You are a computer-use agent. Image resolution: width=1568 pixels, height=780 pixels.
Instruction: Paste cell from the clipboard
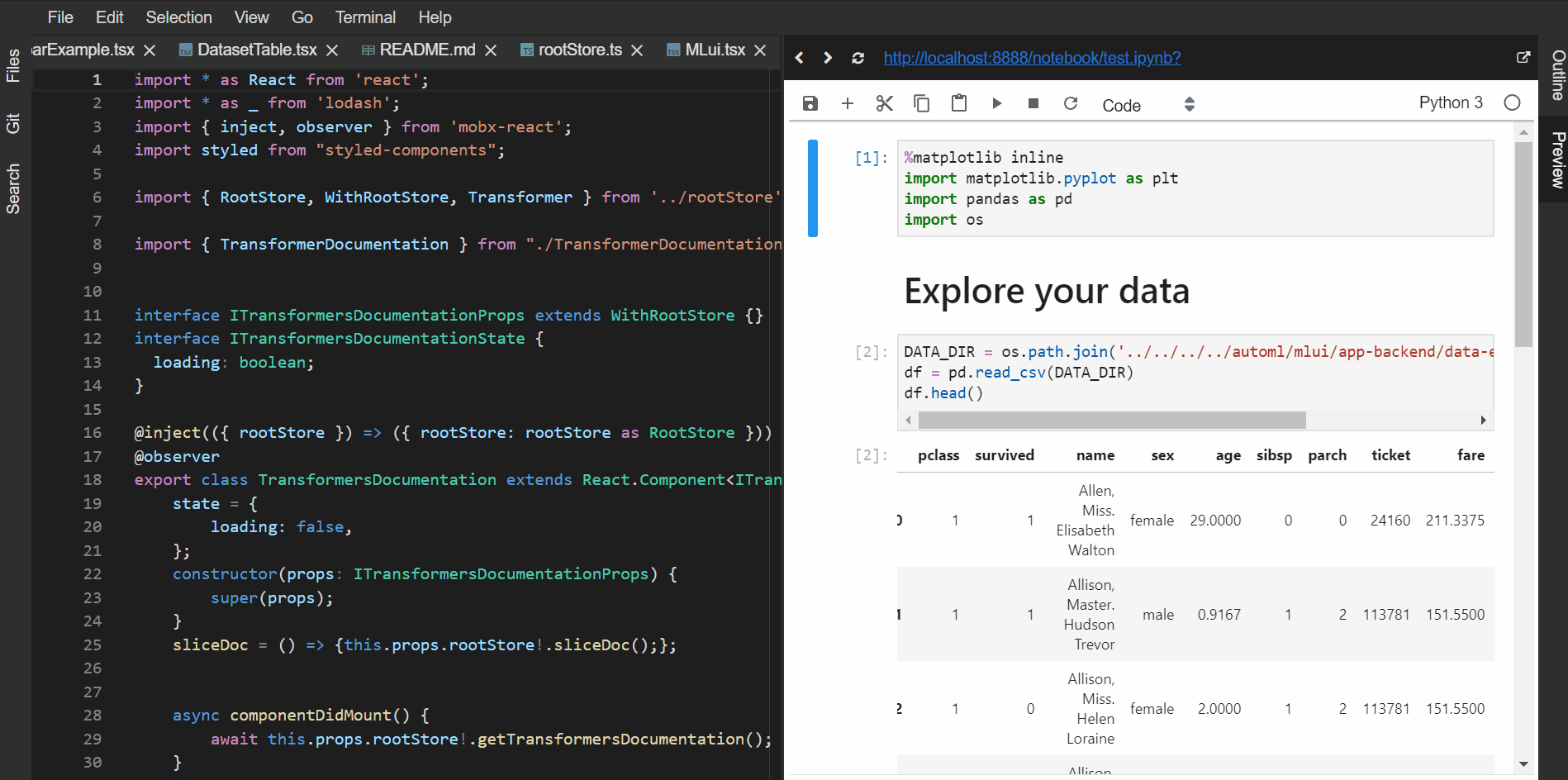958,103
